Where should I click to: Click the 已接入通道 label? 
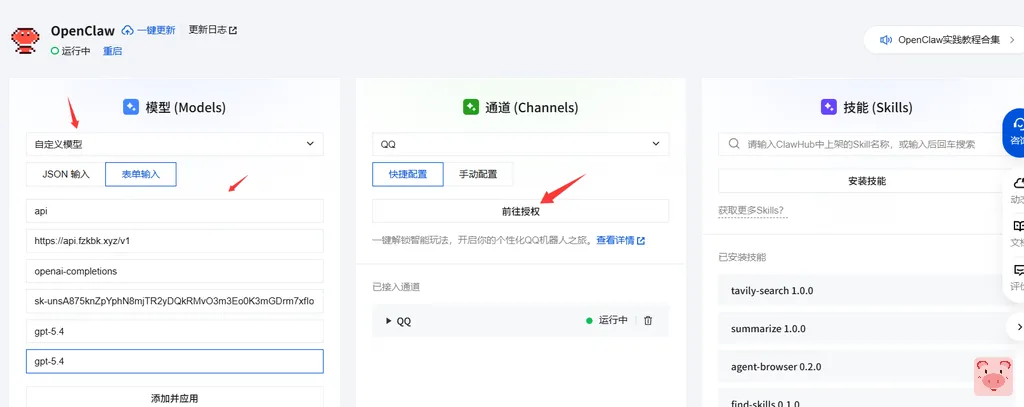click(x=396, y=287)
